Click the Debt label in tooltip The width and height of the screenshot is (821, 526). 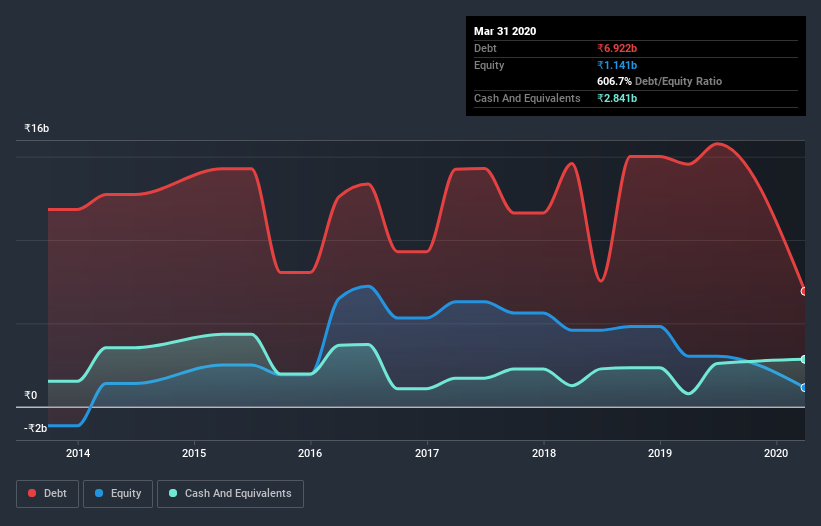coord(485,48)
